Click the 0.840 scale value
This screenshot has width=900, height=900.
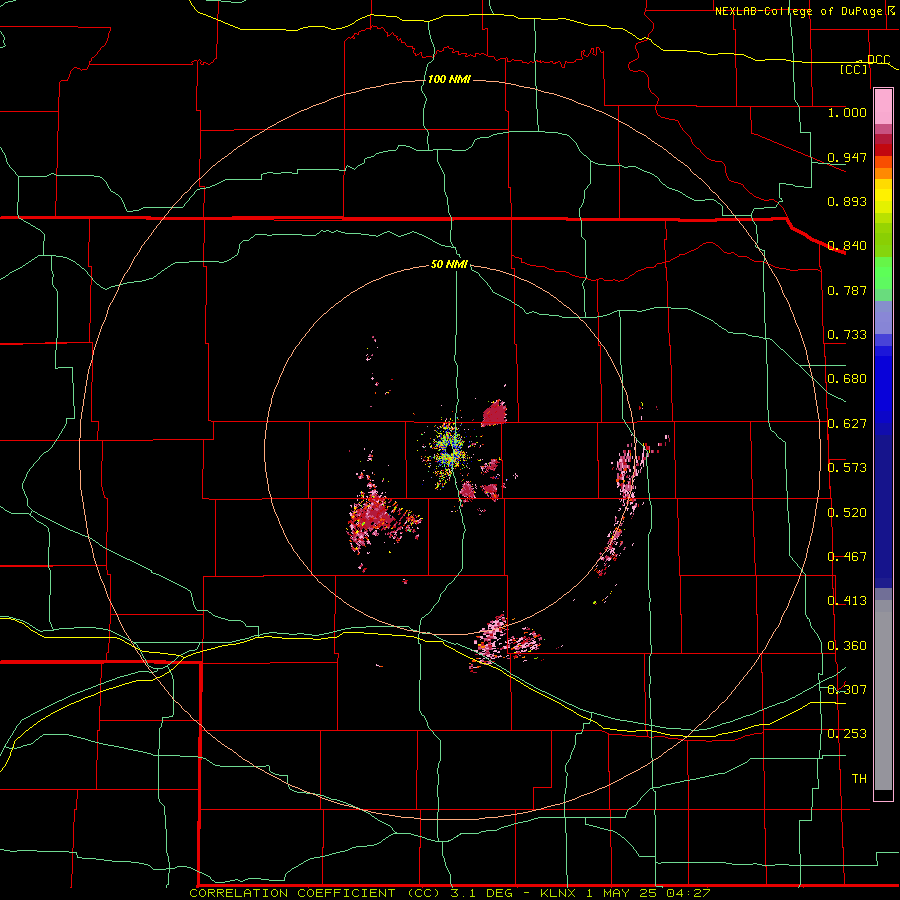click(x=847, y=246)
